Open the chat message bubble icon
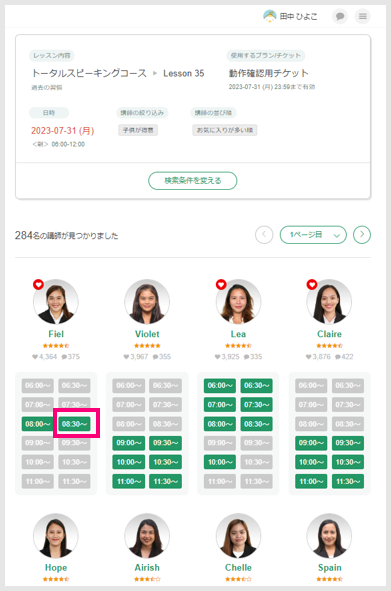 click(x=340, y=17)
